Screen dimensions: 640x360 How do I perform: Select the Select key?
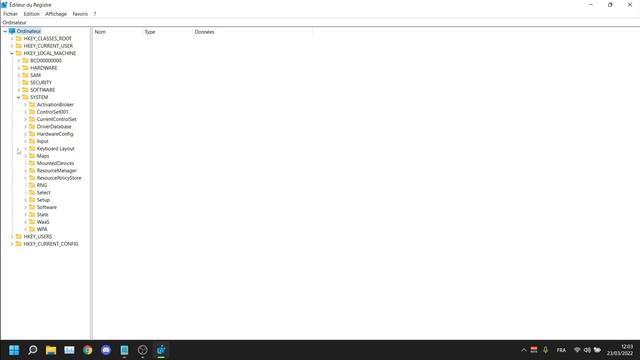[43, 193]
